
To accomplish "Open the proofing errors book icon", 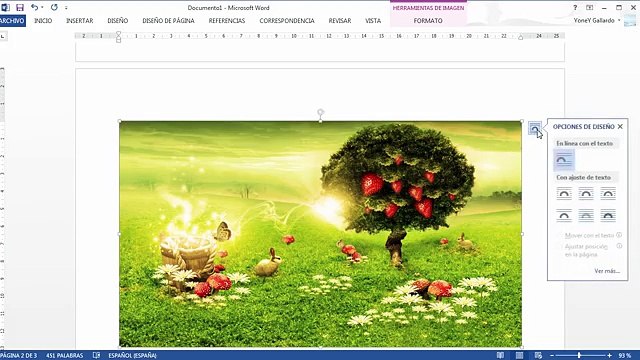I will pyautogui.click(x=96, y=356).
